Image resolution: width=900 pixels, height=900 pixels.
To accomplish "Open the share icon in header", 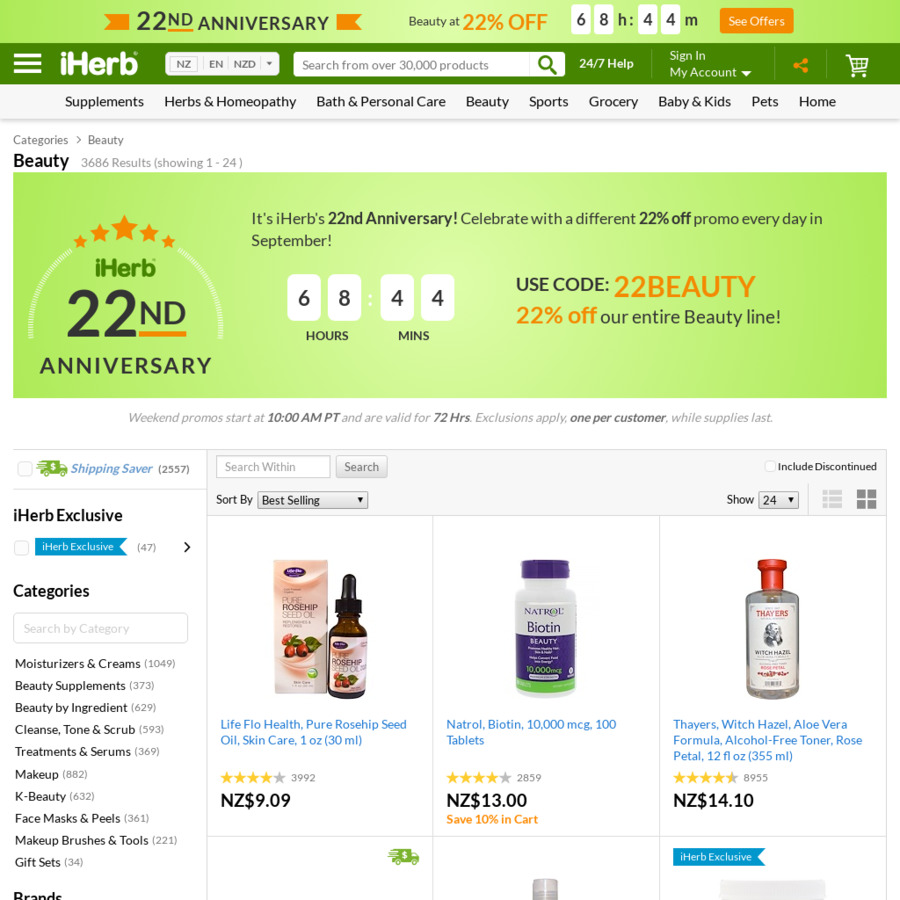I will (801, 65).
